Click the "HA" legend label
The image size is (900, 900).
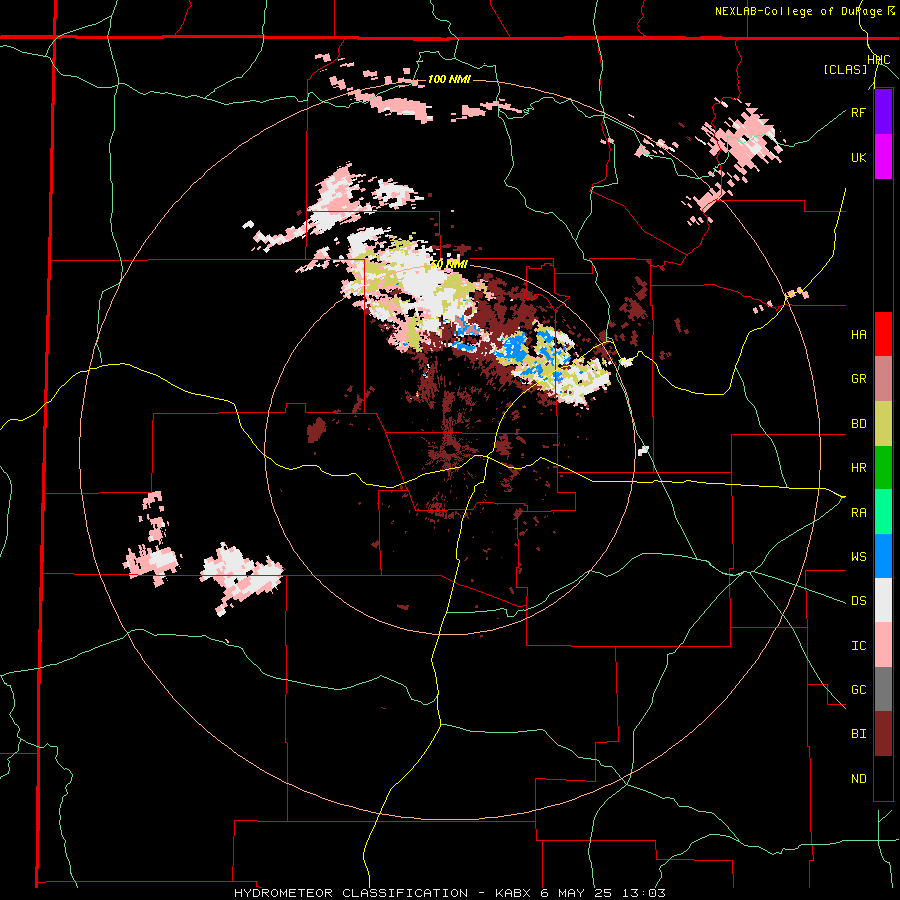(858, 335)
